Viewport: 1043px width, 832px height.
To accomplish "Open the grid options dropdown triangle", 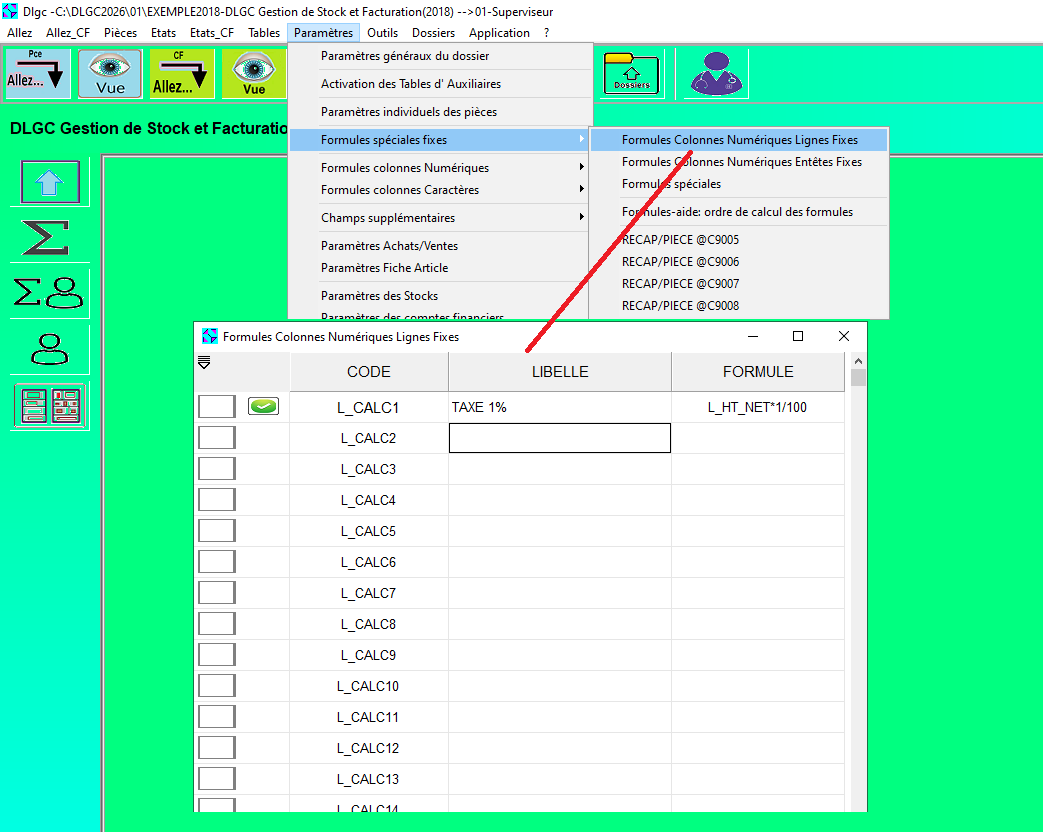I will point(204,362).
